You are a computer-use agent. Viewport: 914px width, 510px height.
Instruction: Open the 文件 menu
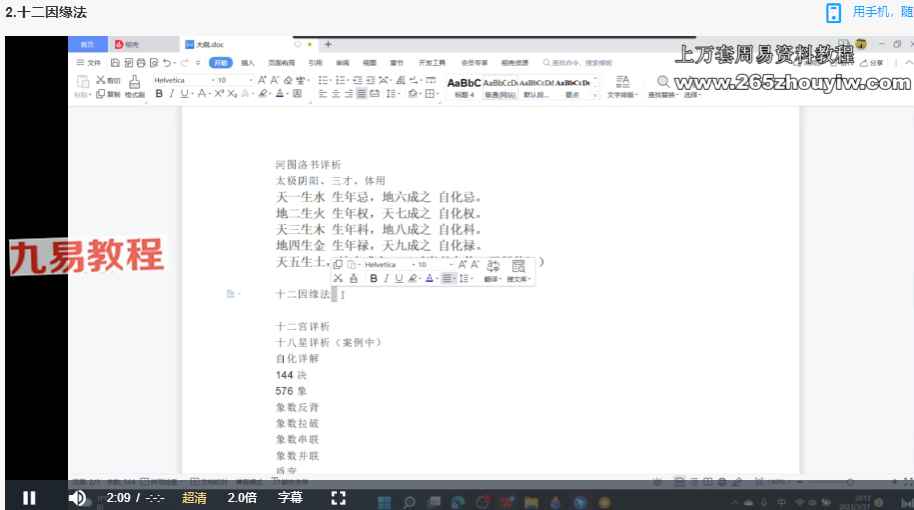[x=91, y=62]
